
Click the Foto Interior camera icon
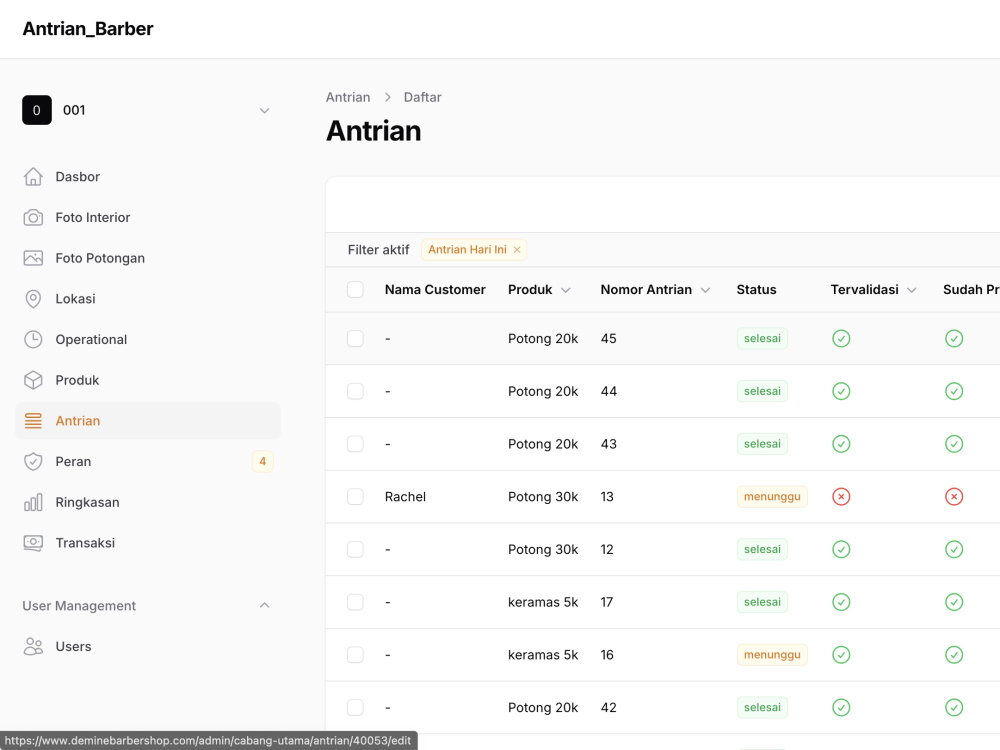tap(33, 217)
